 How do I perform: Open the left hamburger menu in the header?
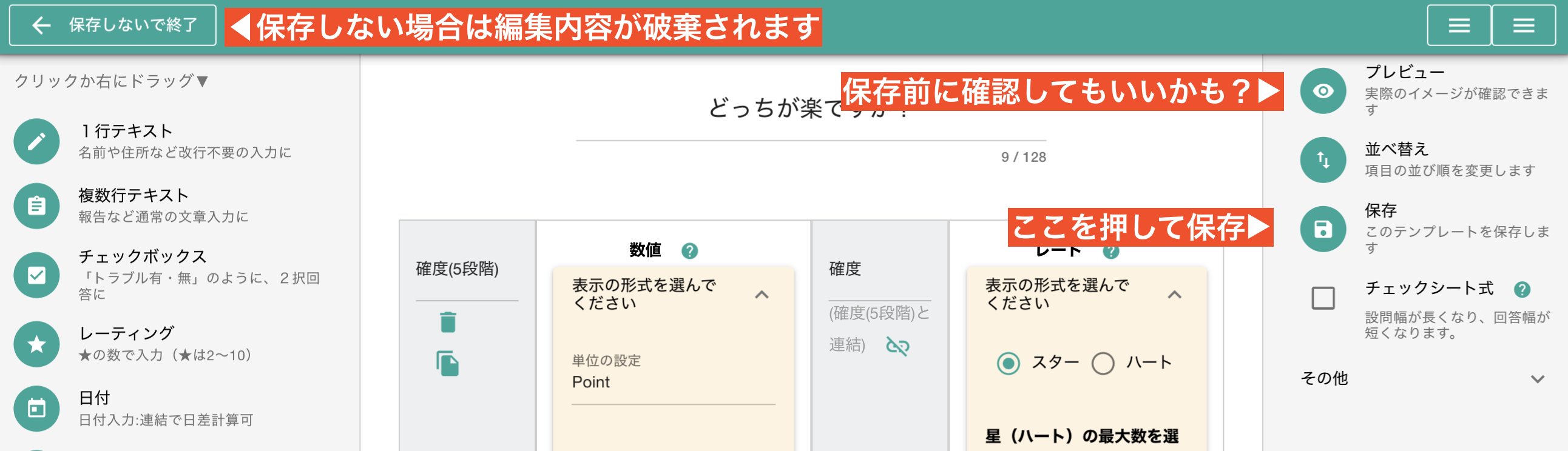click(x=1458, y=25)
